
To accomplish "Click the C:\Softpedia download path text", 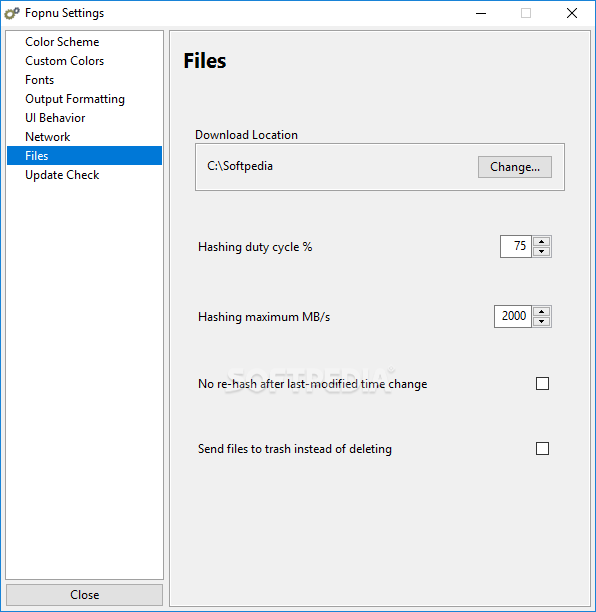I will pos(240,166).
